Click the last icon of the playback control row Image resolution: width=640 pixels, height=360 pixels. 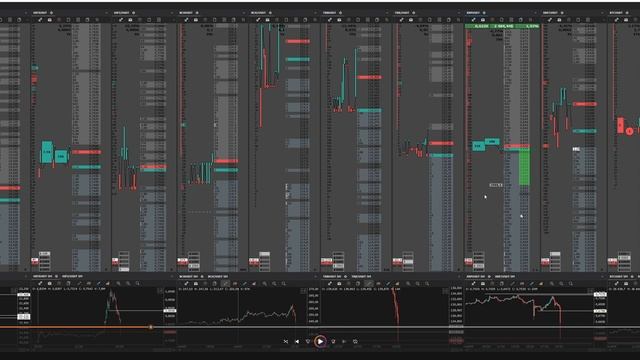pos(355,341)
